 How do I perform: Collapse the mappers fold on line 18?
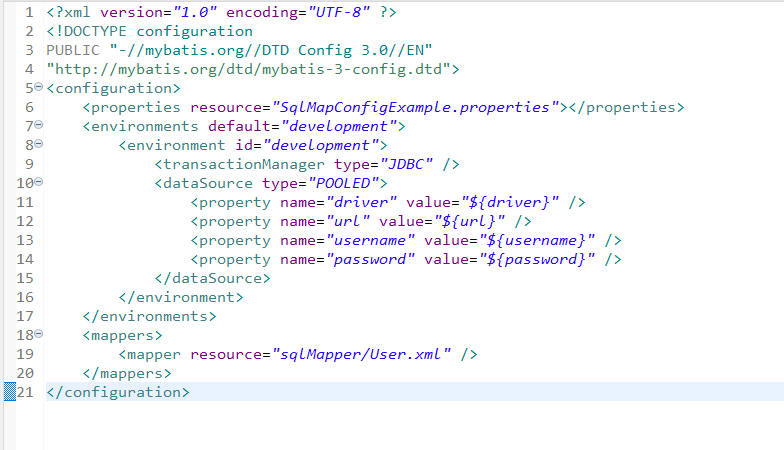[38, 334]
